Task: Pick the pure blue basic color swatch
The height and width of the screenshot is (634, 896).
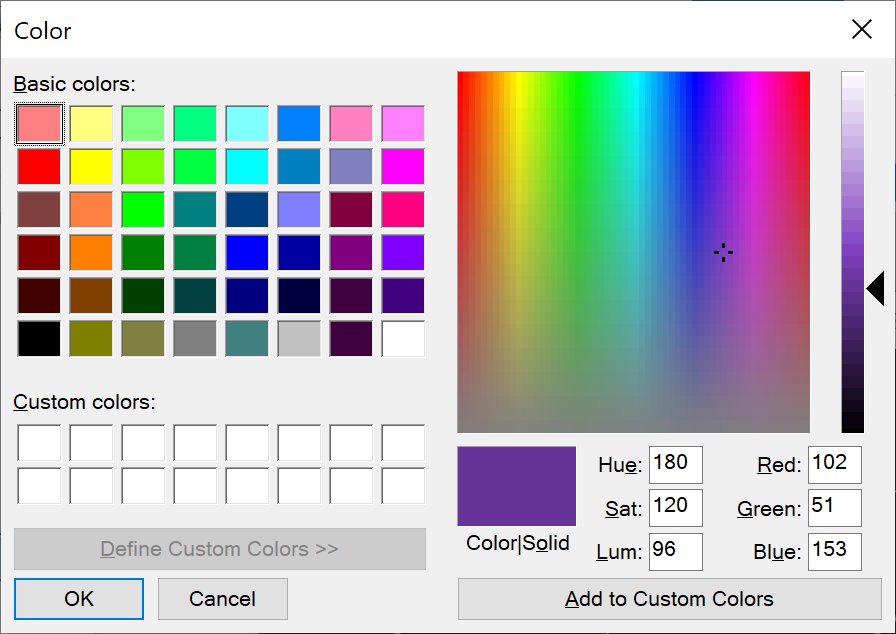Action: tap(247, 252)
